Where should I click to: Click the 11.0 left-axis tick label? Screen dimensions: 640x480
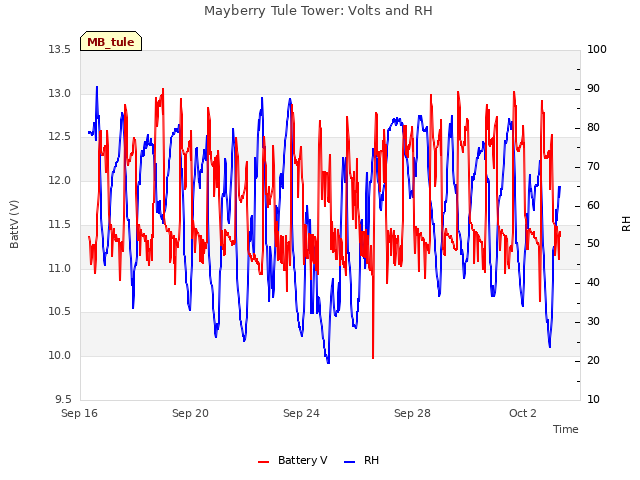(x=60, y=268)
